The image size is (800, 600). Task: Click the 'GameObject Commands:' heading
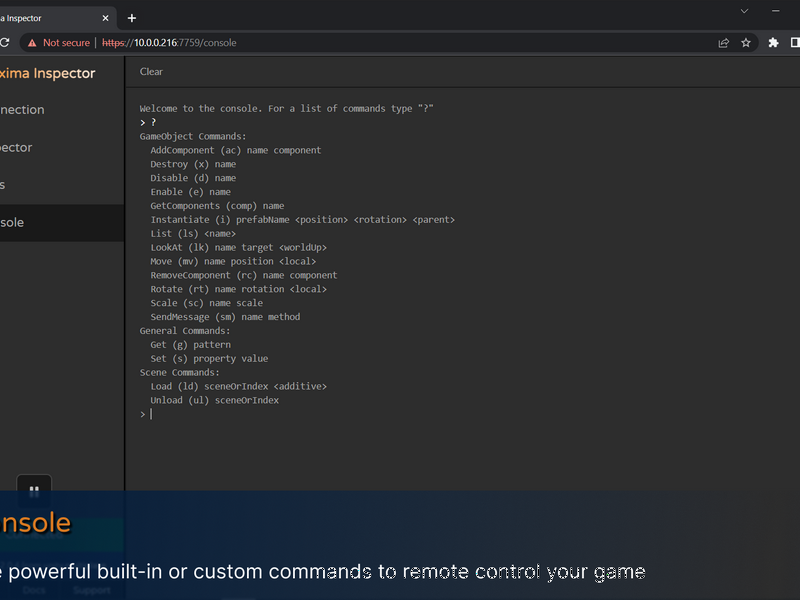pos(193,137)
